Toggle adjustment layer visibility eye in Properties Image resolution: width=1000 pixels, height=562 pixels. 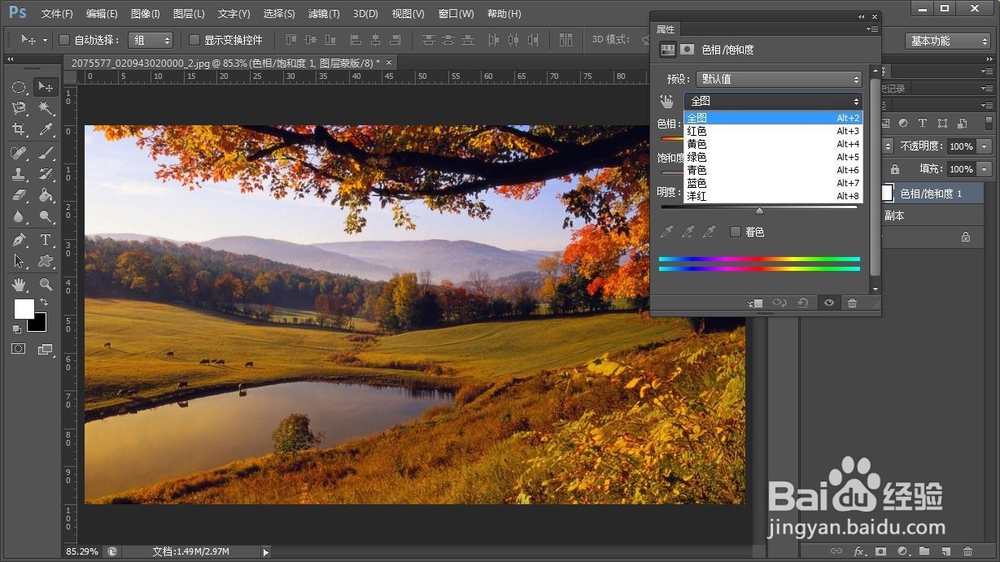click(828, 303)
